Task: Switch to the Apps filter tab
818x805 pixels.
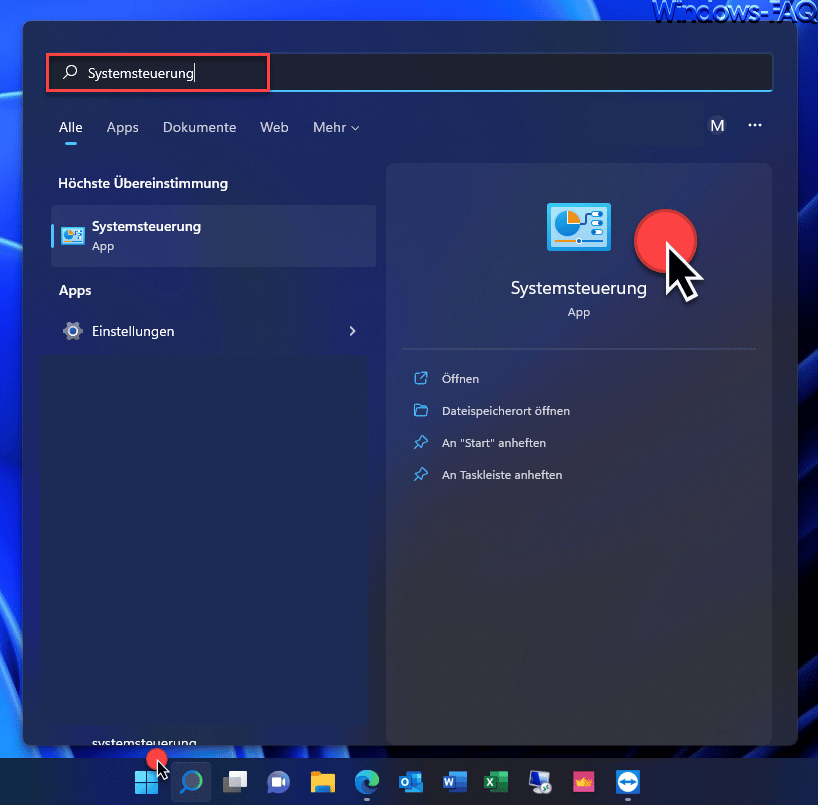Action: coord(123,127)
